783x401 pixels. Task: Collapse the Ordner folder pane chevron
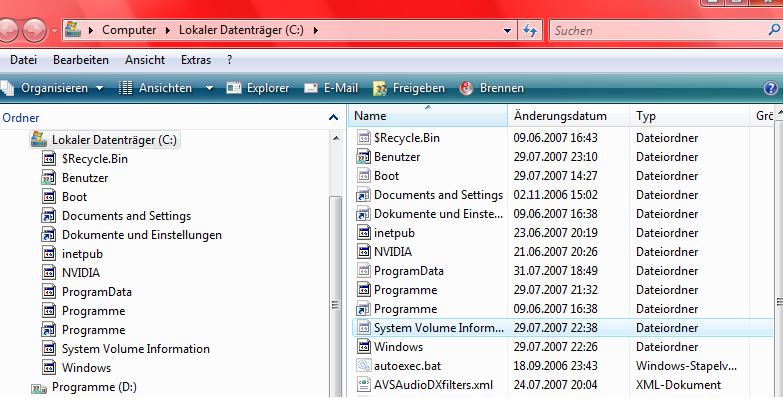coord(334,117)
